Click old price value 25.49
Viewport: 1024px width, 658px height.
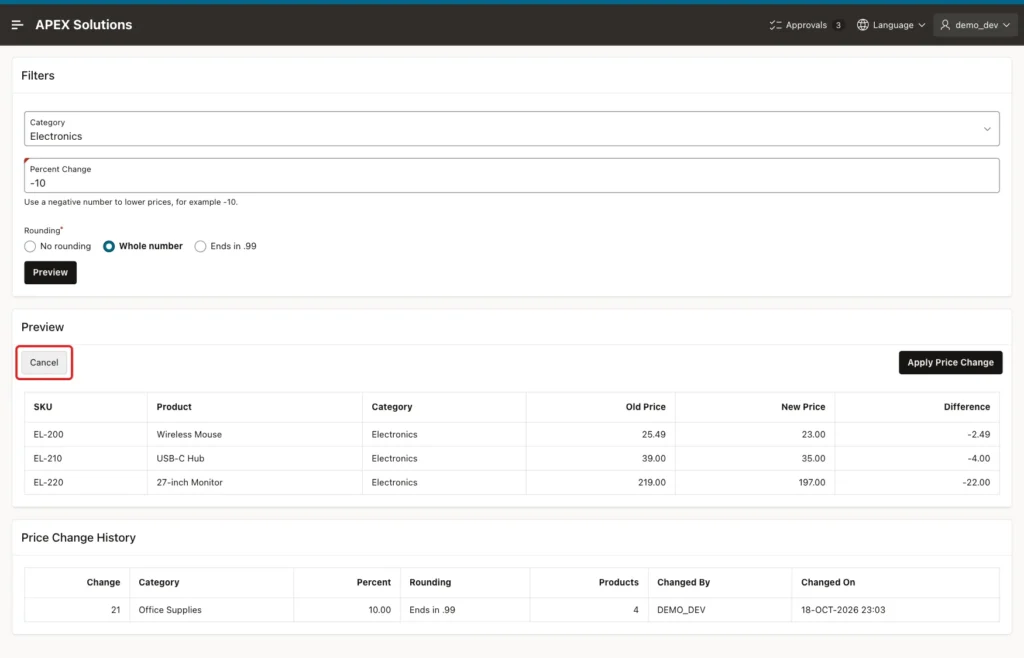[654, 434]
